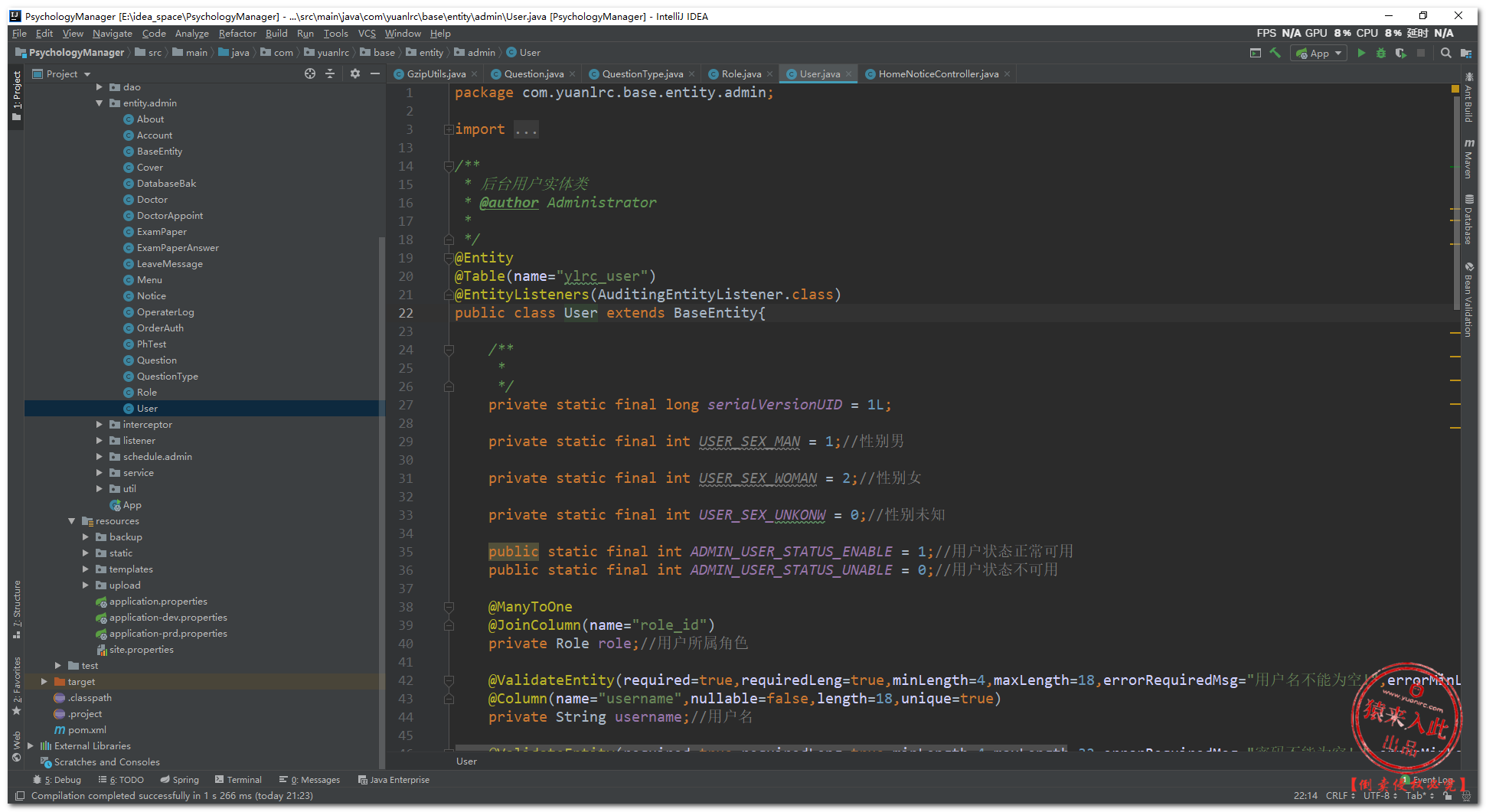This screenshot has height=812, width=1486.
Task: Hide the Project tool window
Action: pos(374,73)
